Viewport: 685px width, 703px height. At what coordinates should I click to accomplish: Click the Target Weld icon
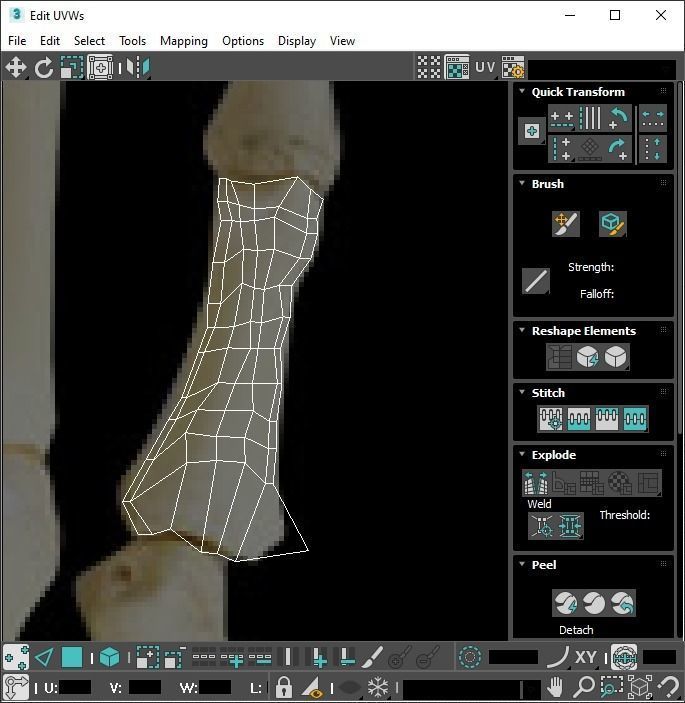[x=542, y=525]
